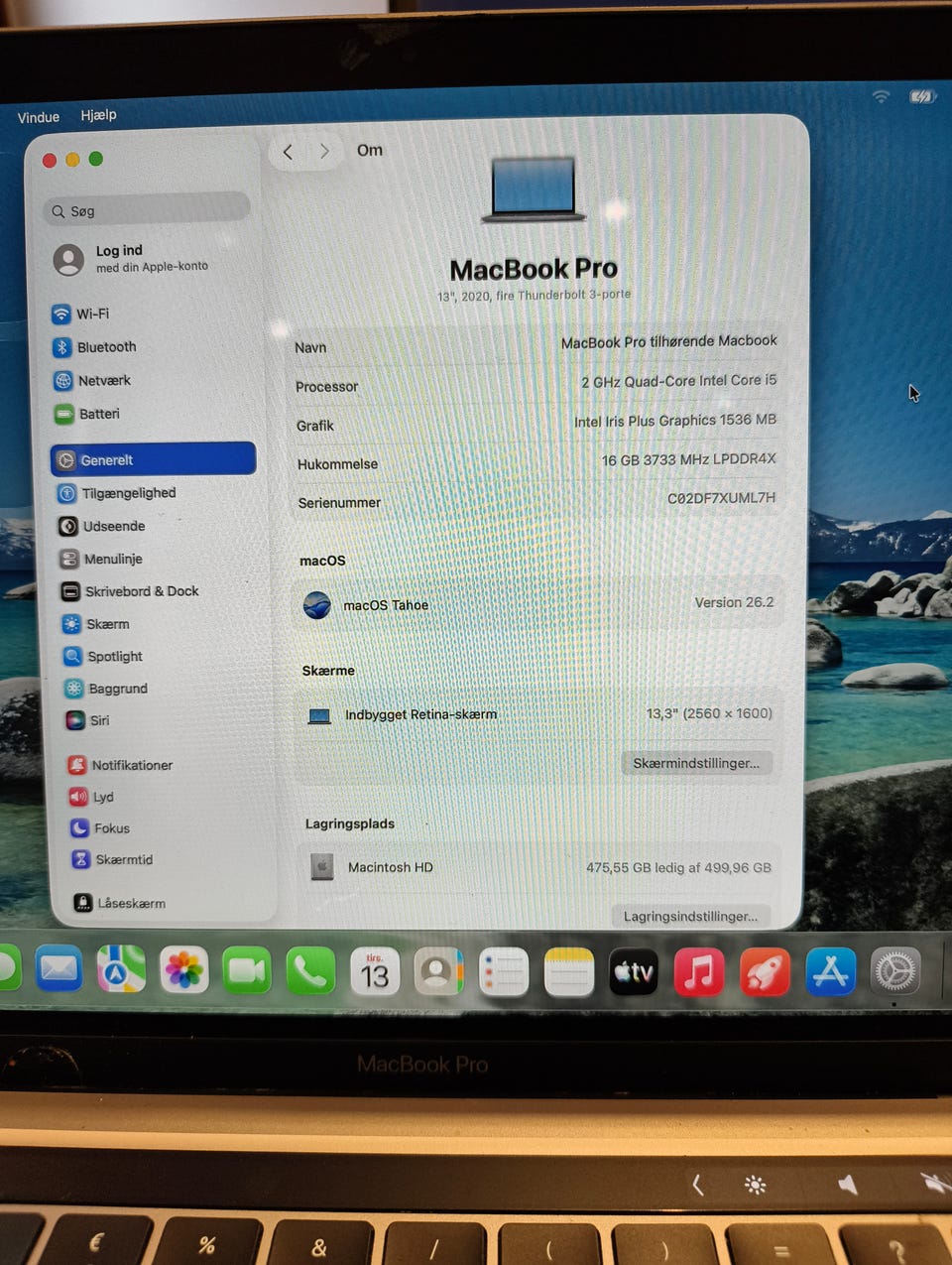Click the Processor value 2 GHz Quad-Core

click(678, 381)
